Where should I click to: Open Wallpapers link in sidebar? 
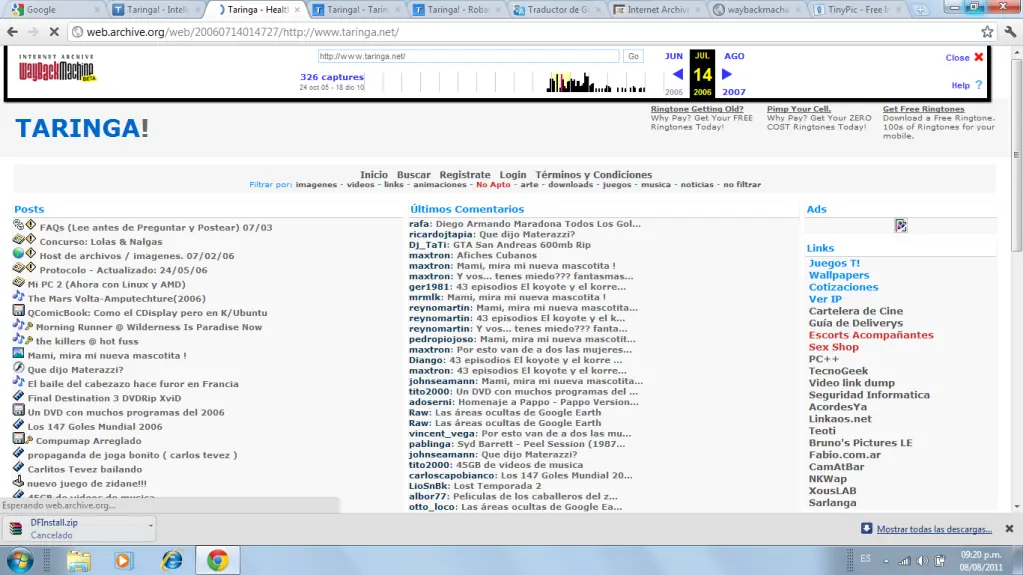pyautogui.click(x=839, y=275)
